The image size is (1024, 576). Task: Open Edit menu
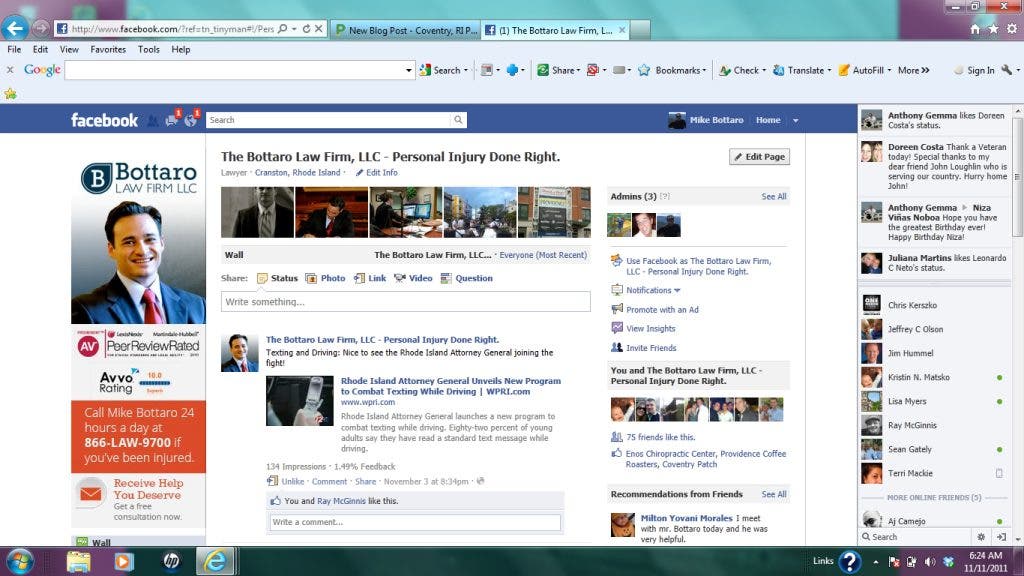click(40, 50)
